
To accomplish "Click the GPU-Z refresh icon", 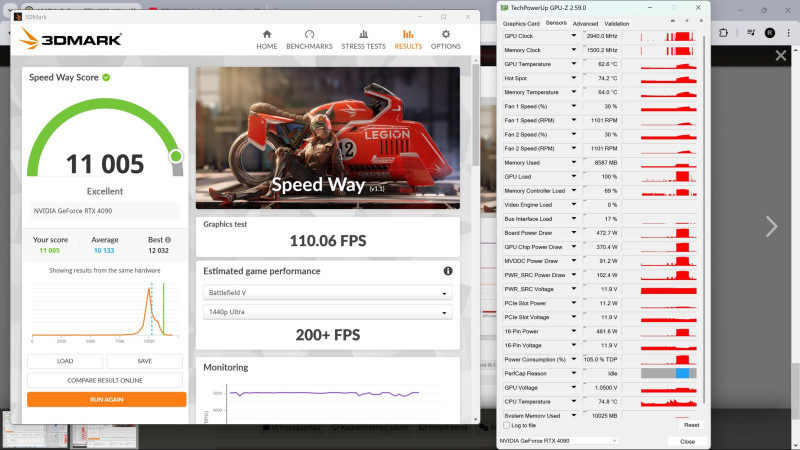I will click(x=687, y=21).
